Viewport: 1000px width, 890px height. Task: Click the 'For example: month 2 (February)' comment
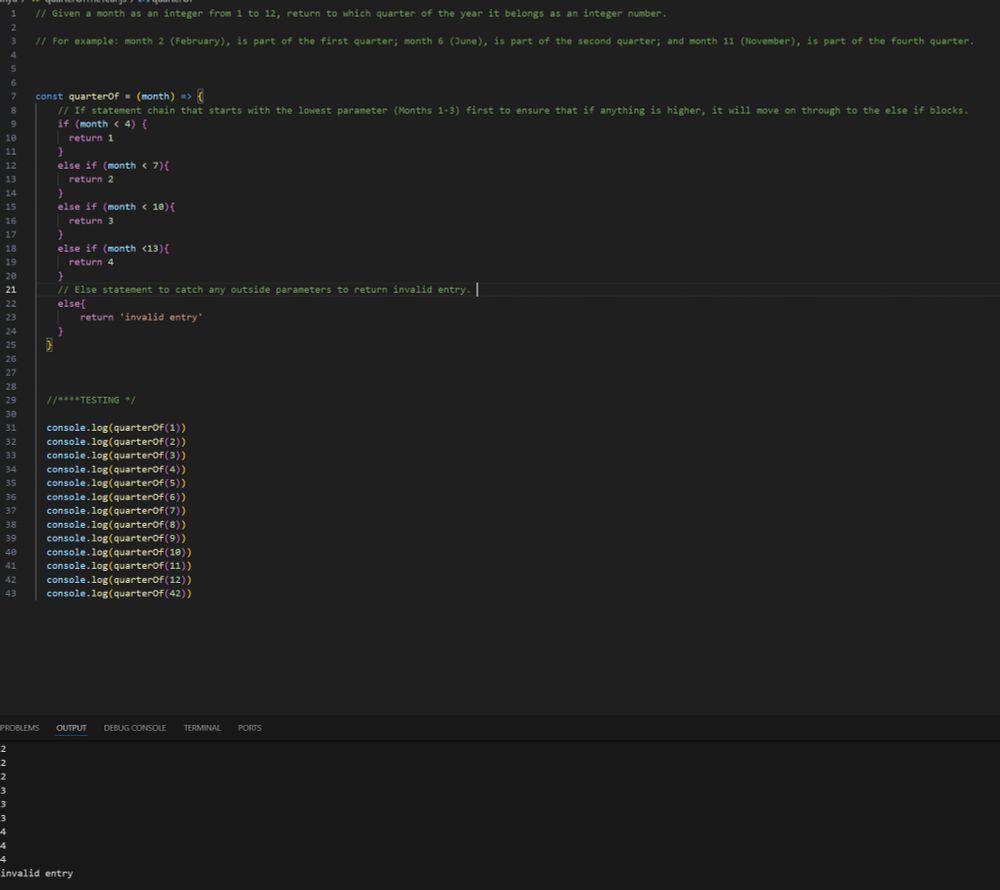[504, 41]
